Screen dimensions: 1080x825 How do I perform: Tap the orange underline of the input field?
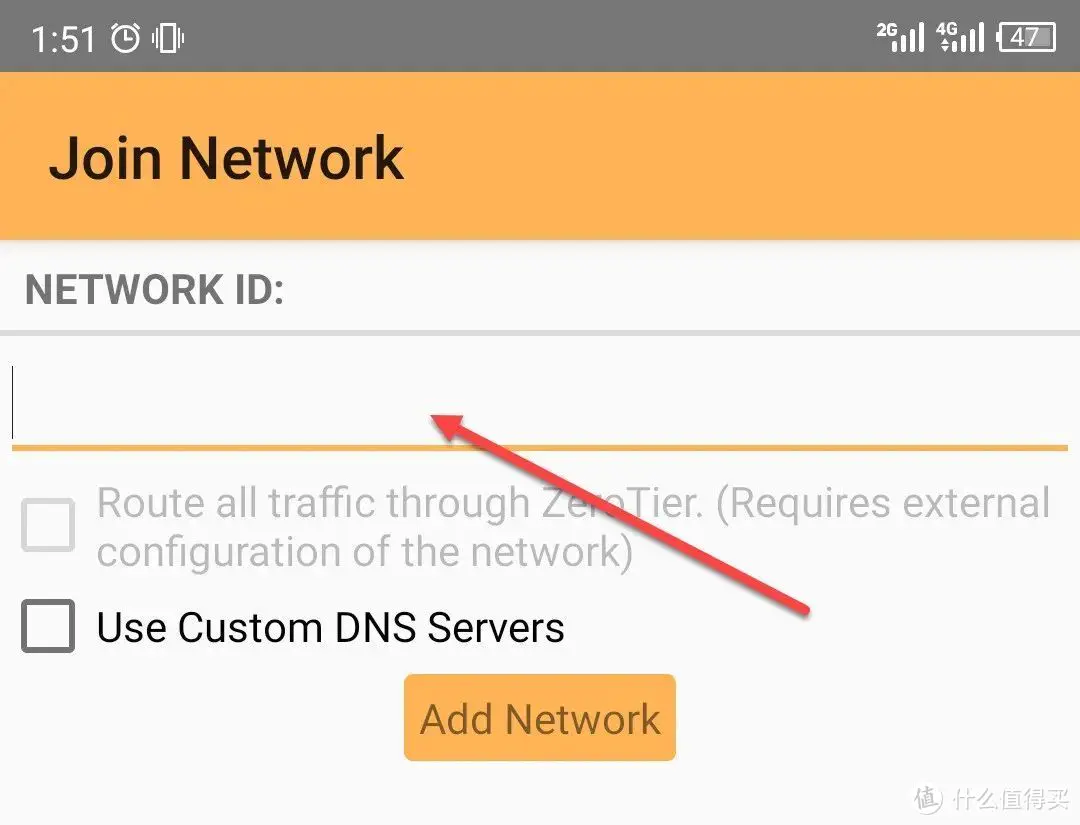[x=540, y=448]
